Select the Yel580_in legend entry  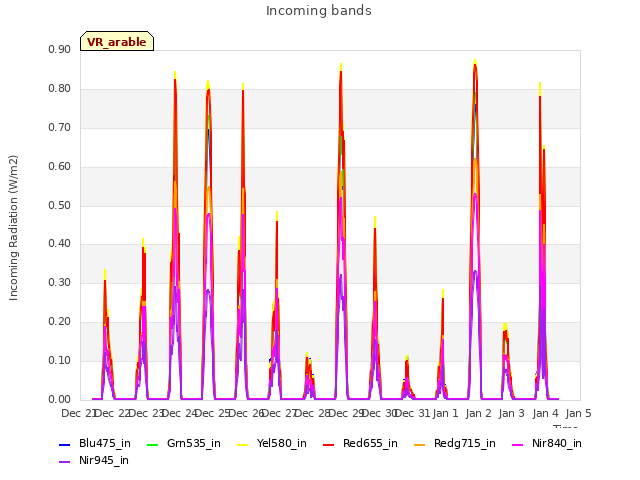coord(272,443)
